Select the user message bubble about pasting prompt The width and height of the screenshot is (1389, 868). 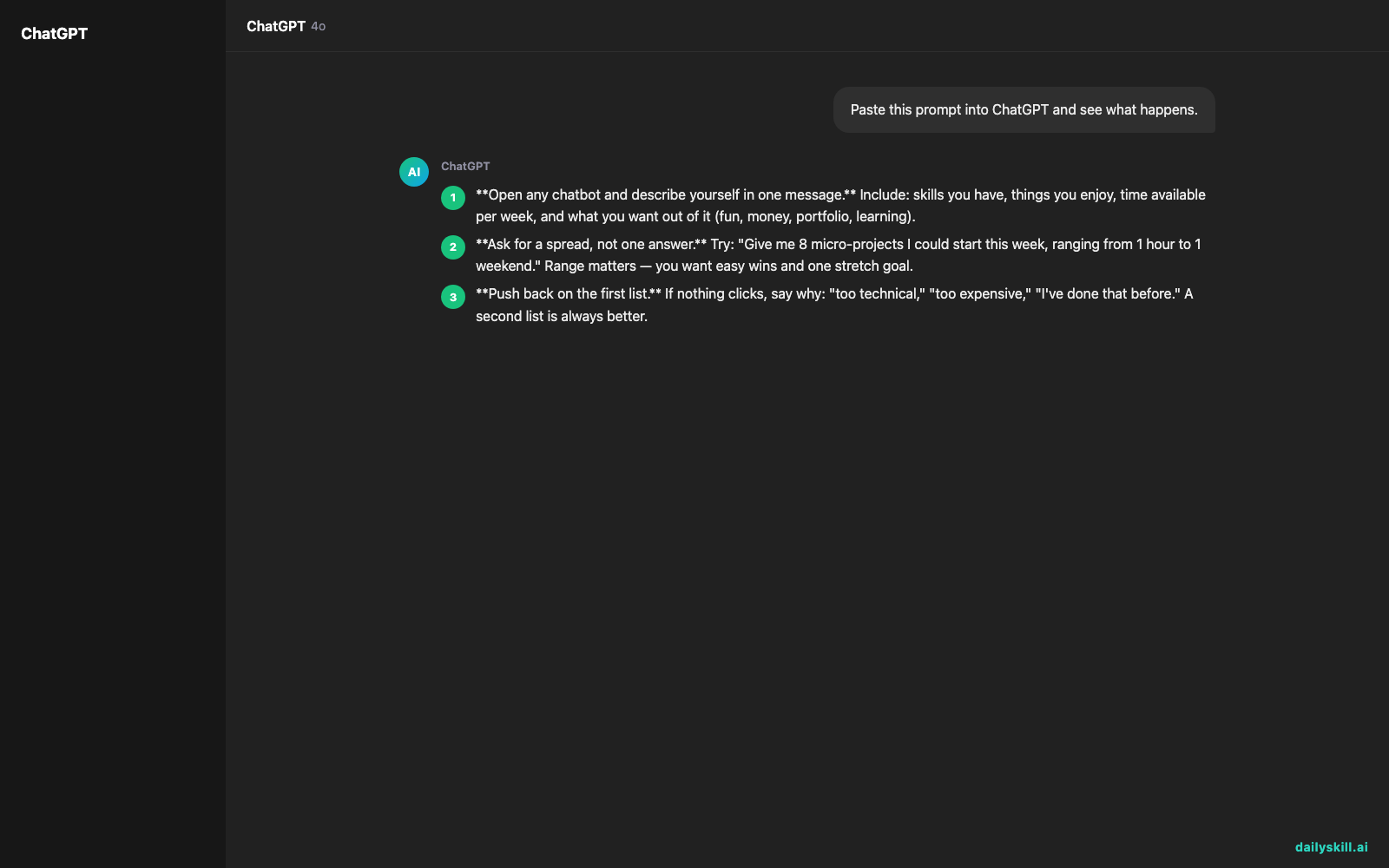pyautogui.click(x=1024, y=109)
